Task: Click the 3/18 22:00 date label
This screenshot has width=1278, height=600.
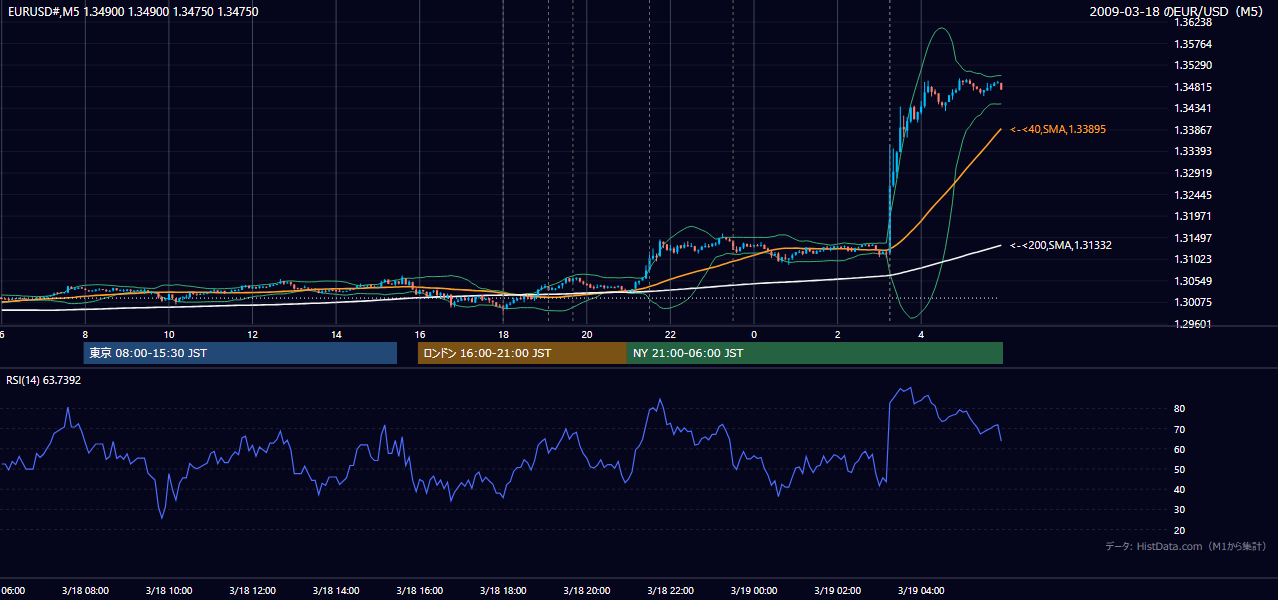Action: click(671, 591)
